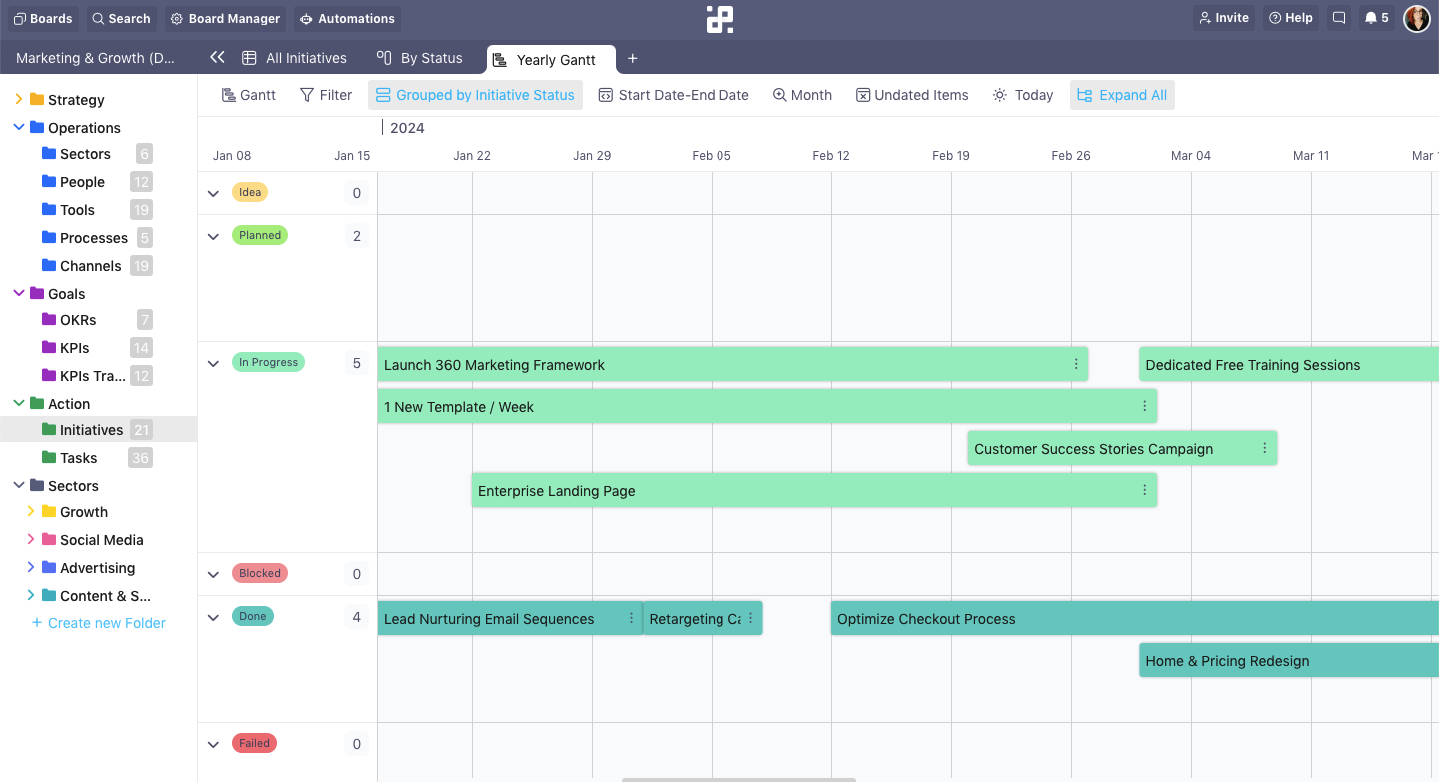Screen dimensions: 1439x782
Task: Open the Filter funnel tool
Action: click(326, 95)
